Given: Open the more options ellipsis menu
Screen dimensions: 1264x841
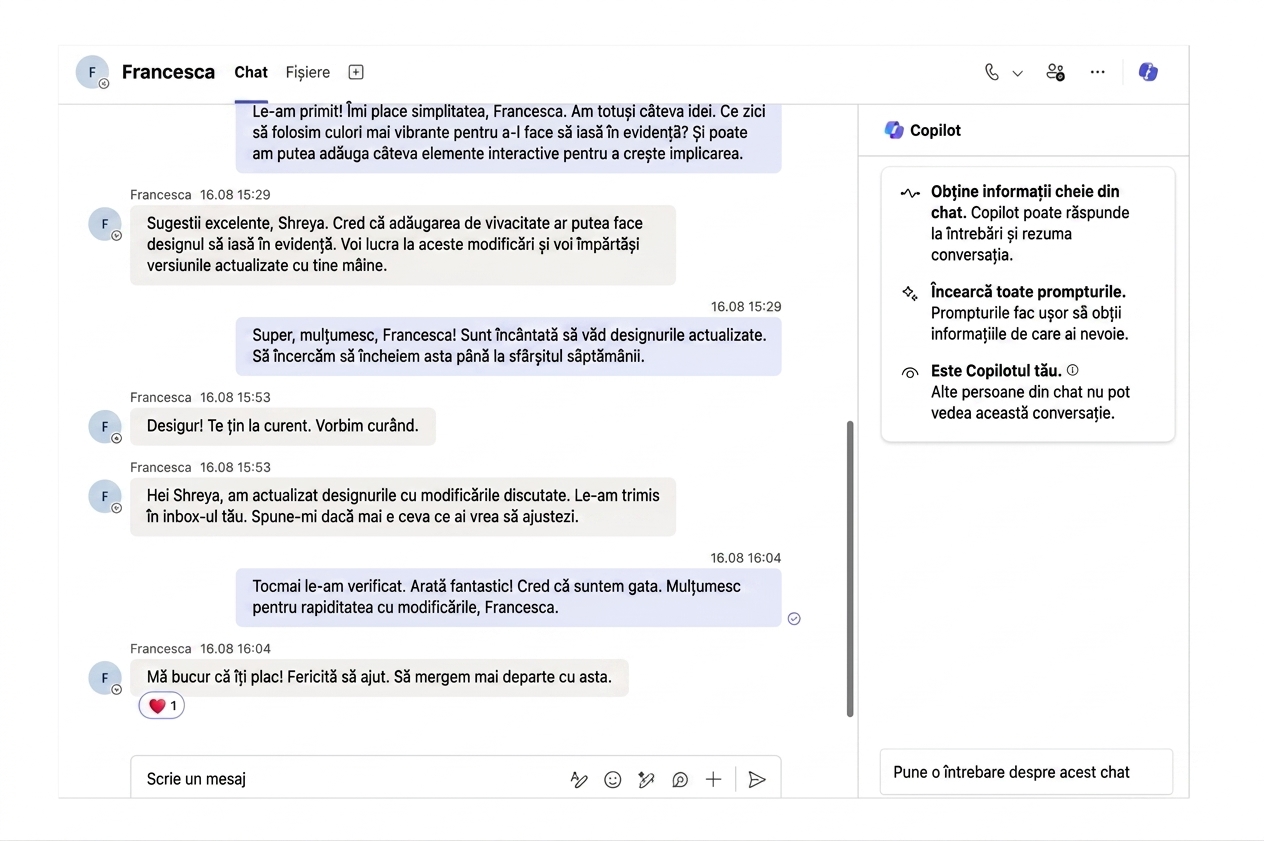Looking at the screenshot, I should [x=1098, y=72].
